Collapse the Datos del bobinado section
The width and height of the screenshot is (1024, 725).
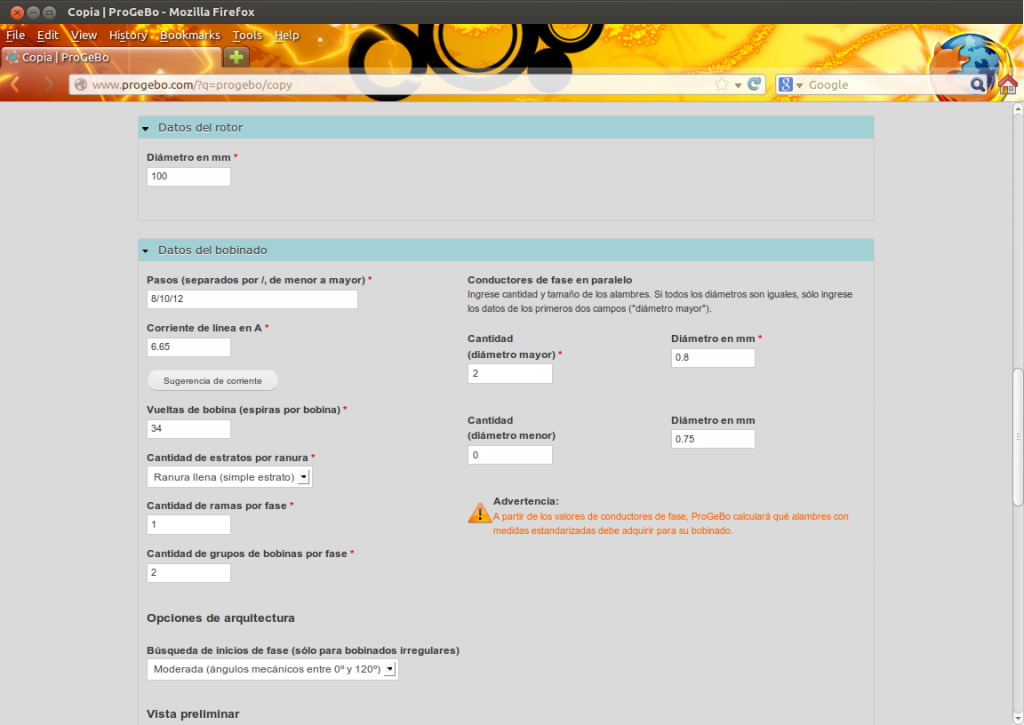click(145, 250)
